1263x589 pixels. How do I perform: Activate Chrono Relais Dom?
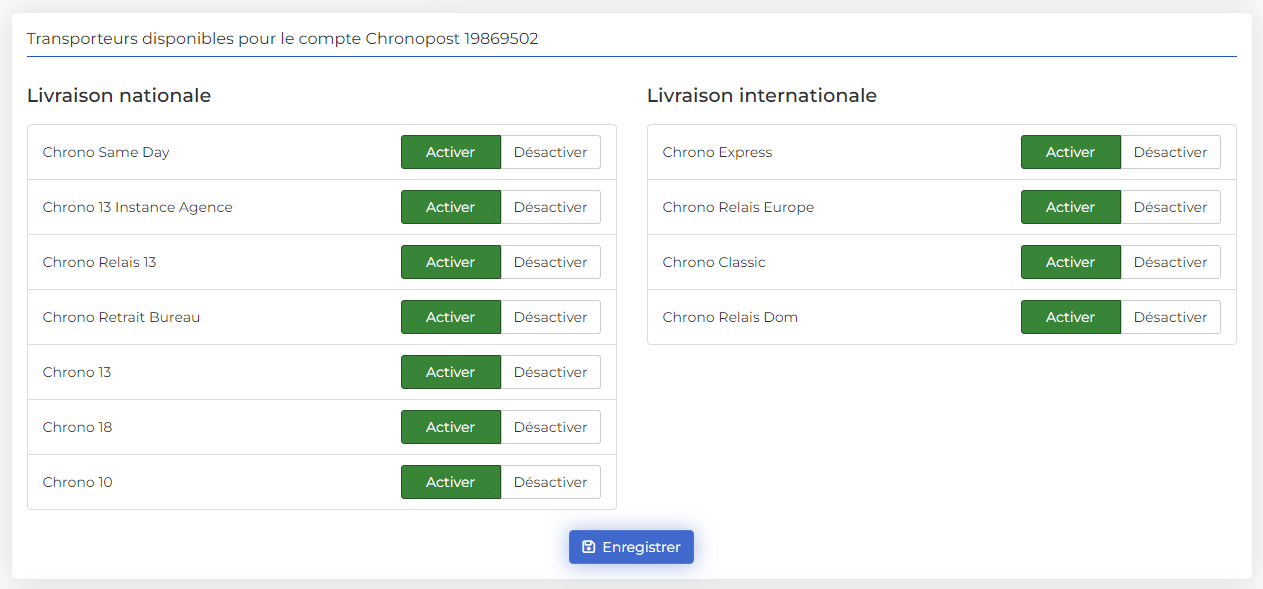click(1071, 317)
